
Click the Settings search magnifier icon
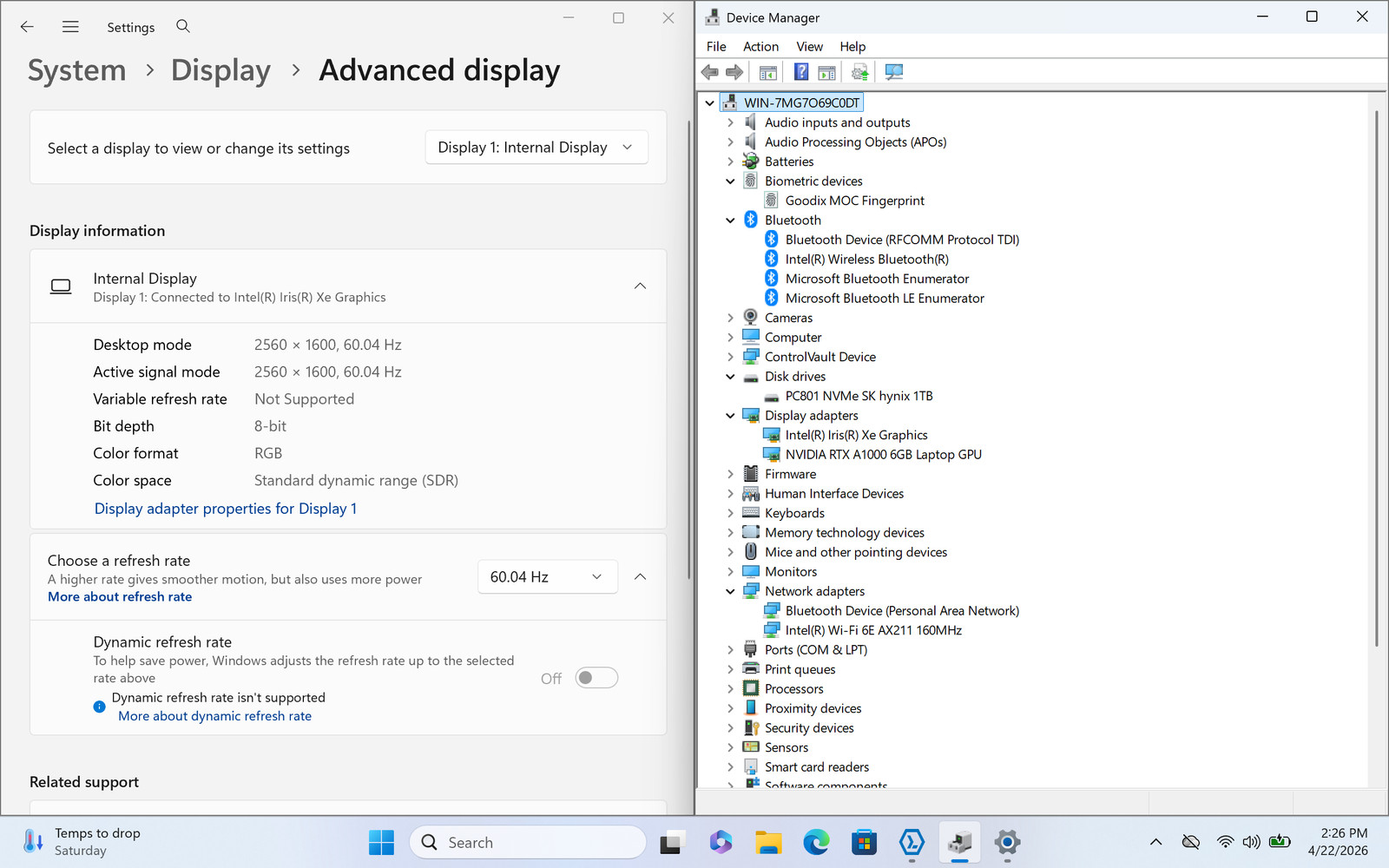pos(183,26)
